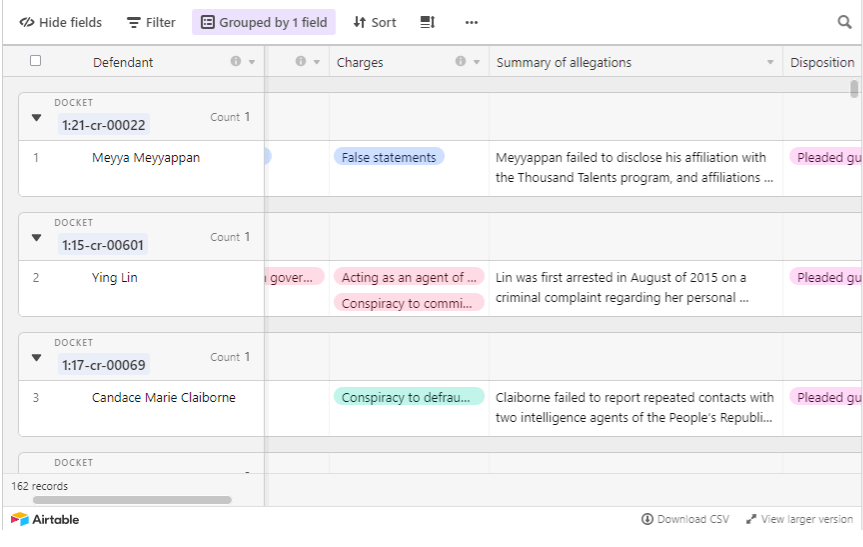Viewport: 863px width, 547px height.
Task: Click the Charges column info icon
Action: click(x=461, y=62)
